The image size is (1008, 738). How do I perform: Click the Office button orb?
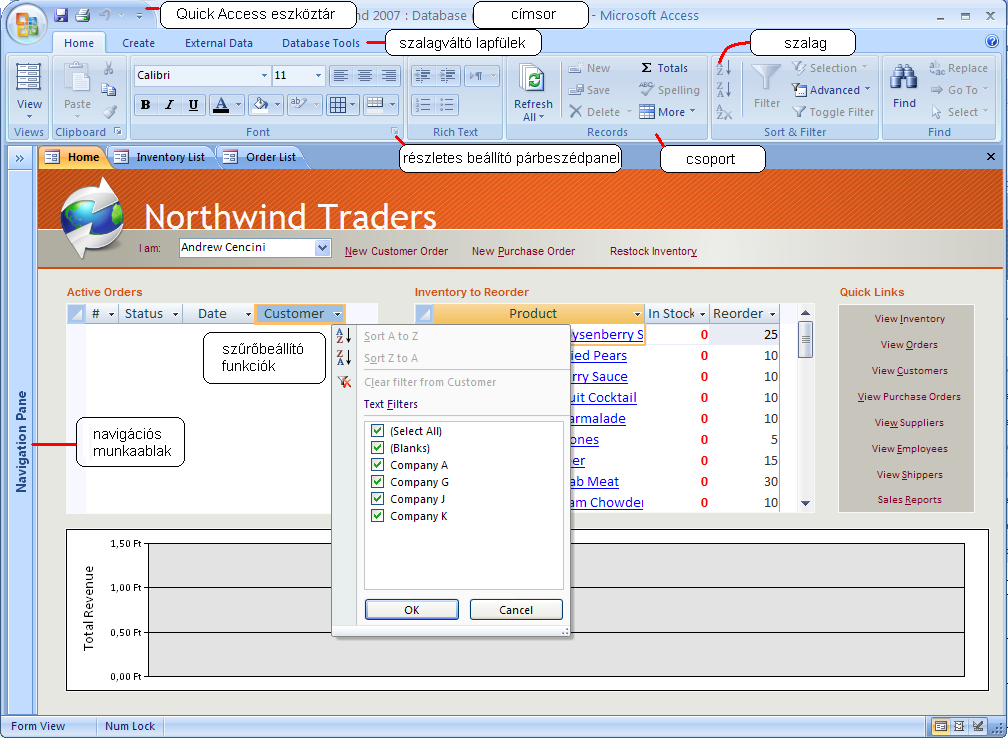(x=26, y=24)
